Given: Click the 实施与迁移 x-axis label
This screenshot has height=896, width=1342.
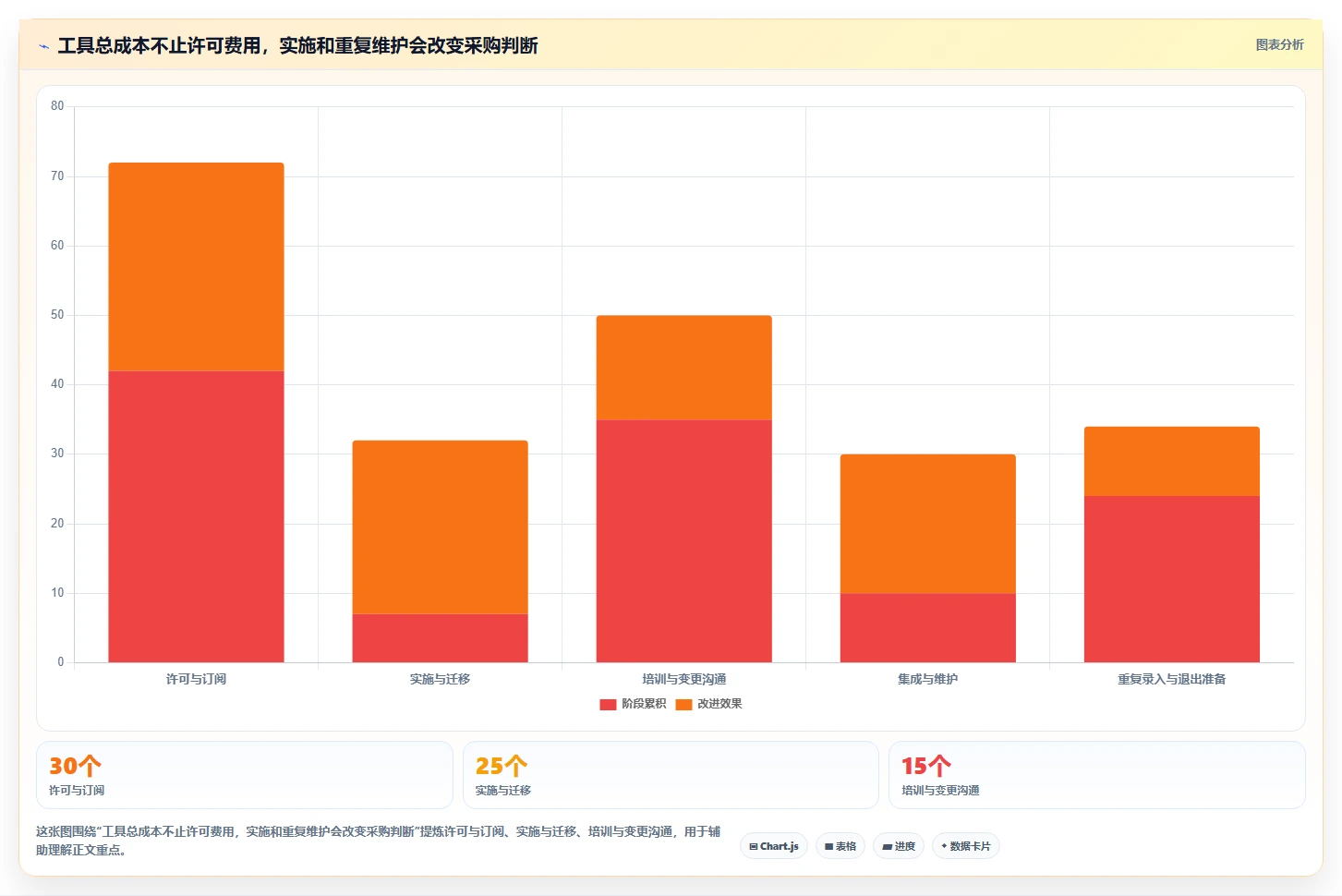Looking at the screenshot, I should pos(440,679).
